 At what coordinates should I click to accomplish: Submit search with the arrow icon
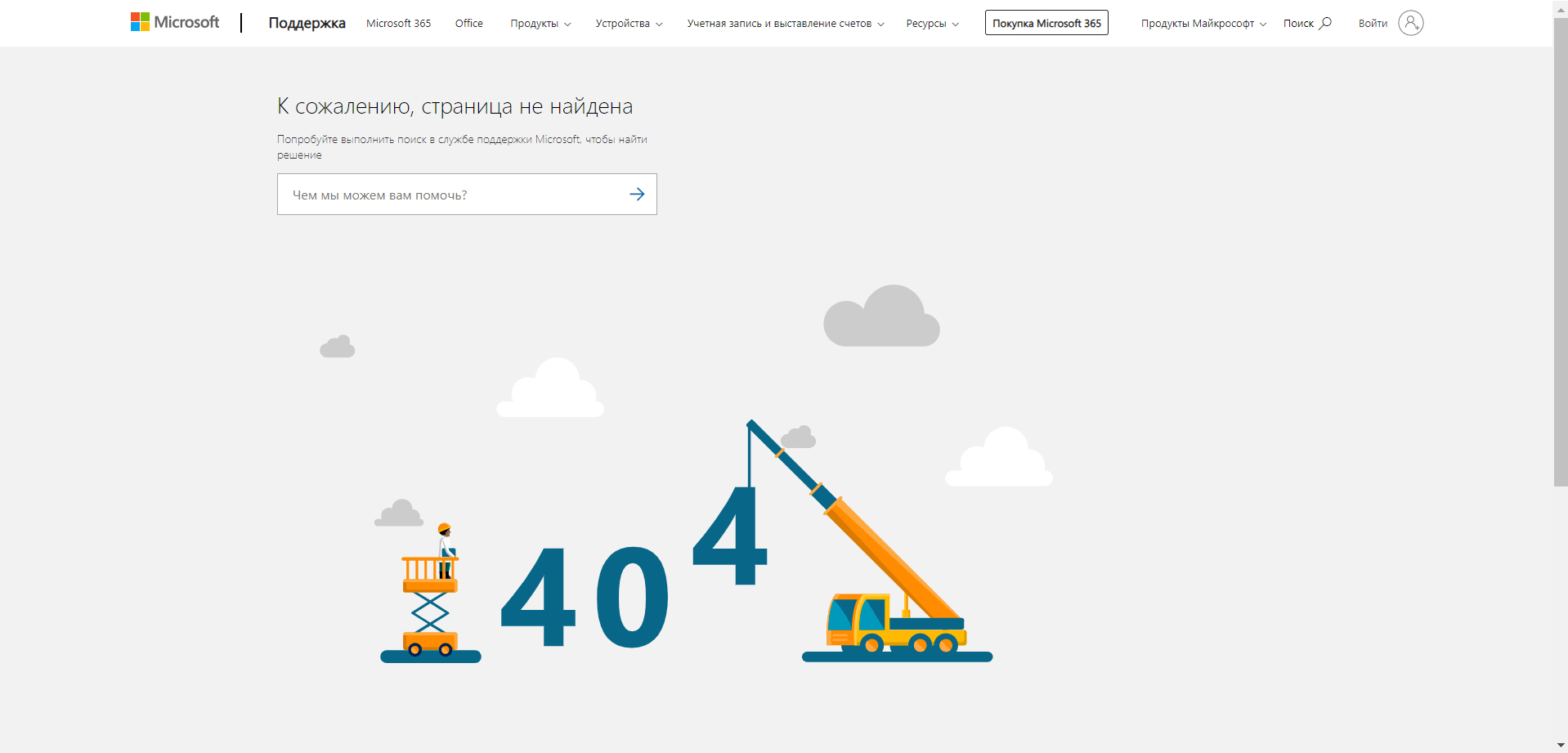tap(637, 195)
